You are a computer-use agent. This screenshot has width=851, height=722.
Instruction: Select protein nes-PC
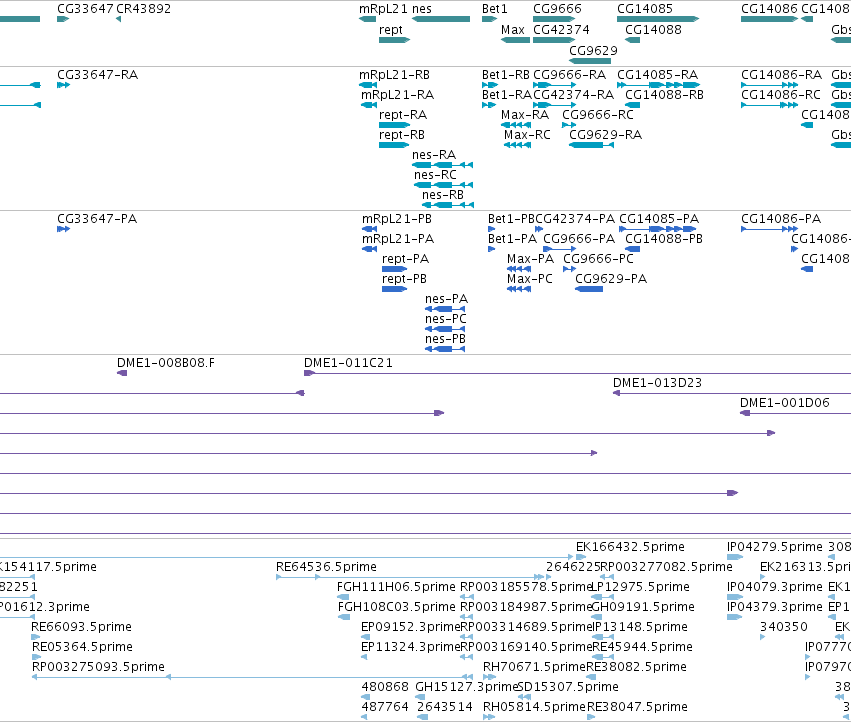click(446, 319)
